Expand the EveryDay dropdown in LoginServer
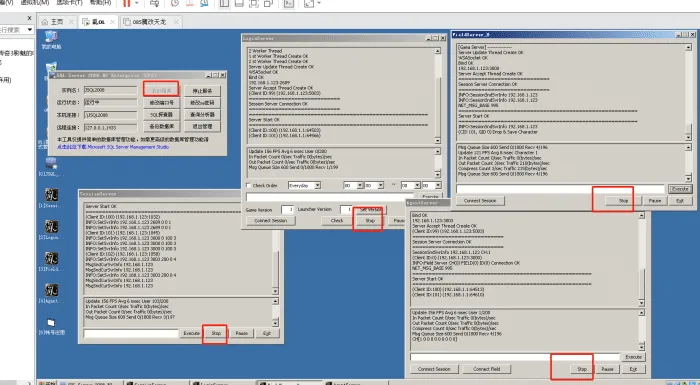Image resolution: width=700 pixels, height=385 pixels. pos(304,185)
